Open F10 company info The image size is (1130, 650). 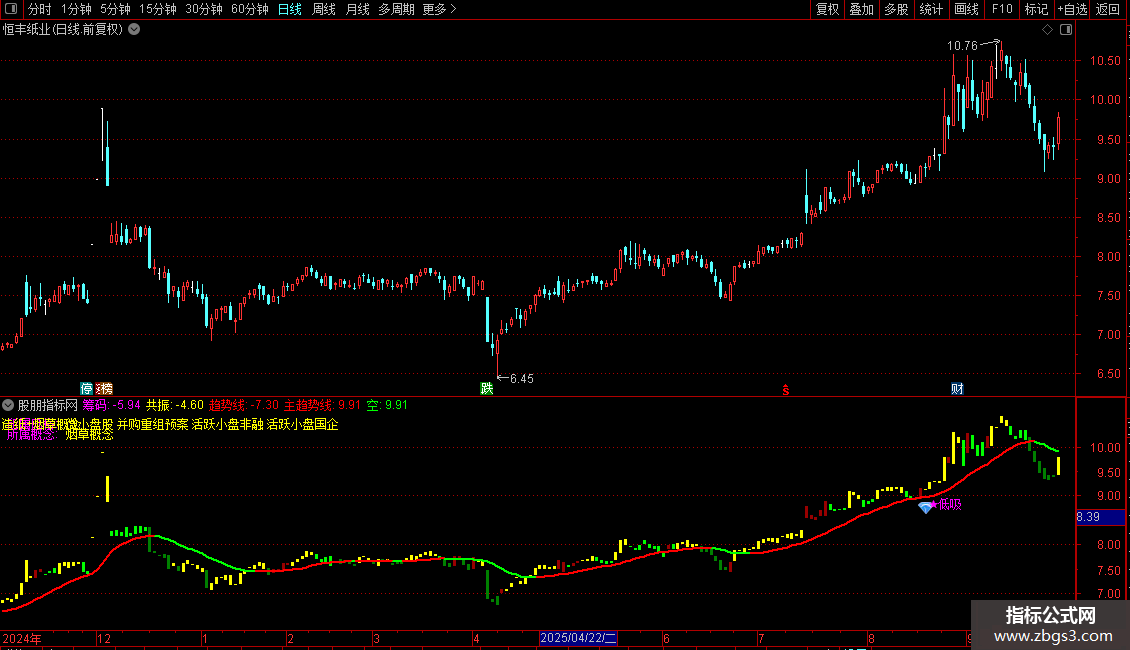1002,9
